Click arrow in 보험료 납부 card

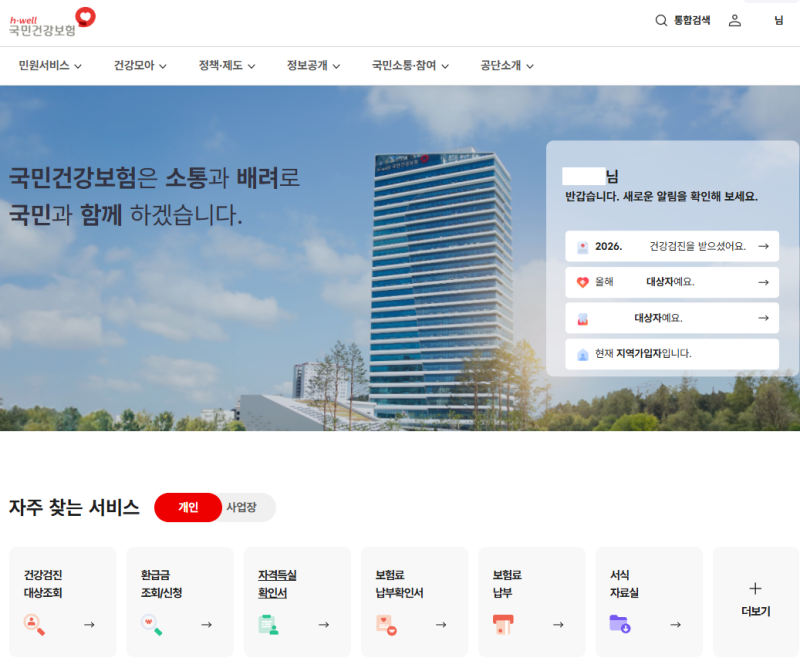click(559, 625)
